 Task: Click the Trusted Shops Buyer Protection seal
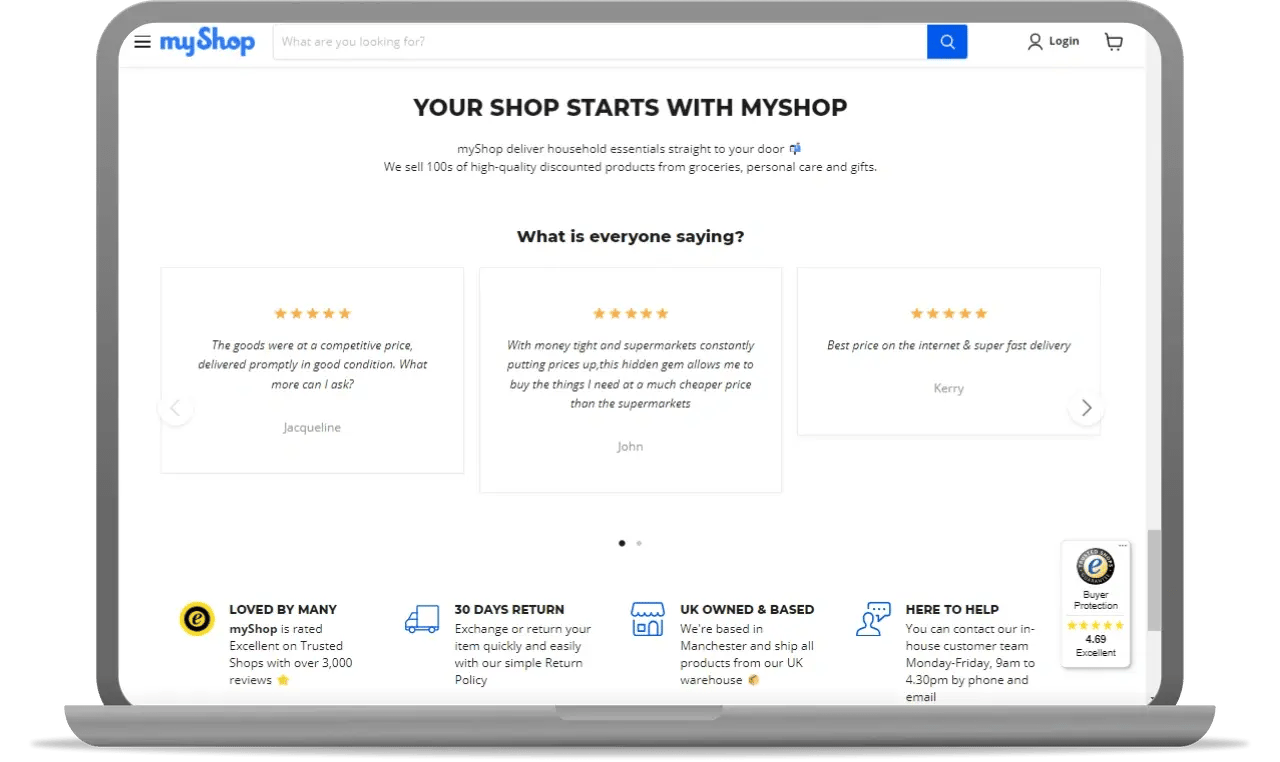pos(1096,567)
